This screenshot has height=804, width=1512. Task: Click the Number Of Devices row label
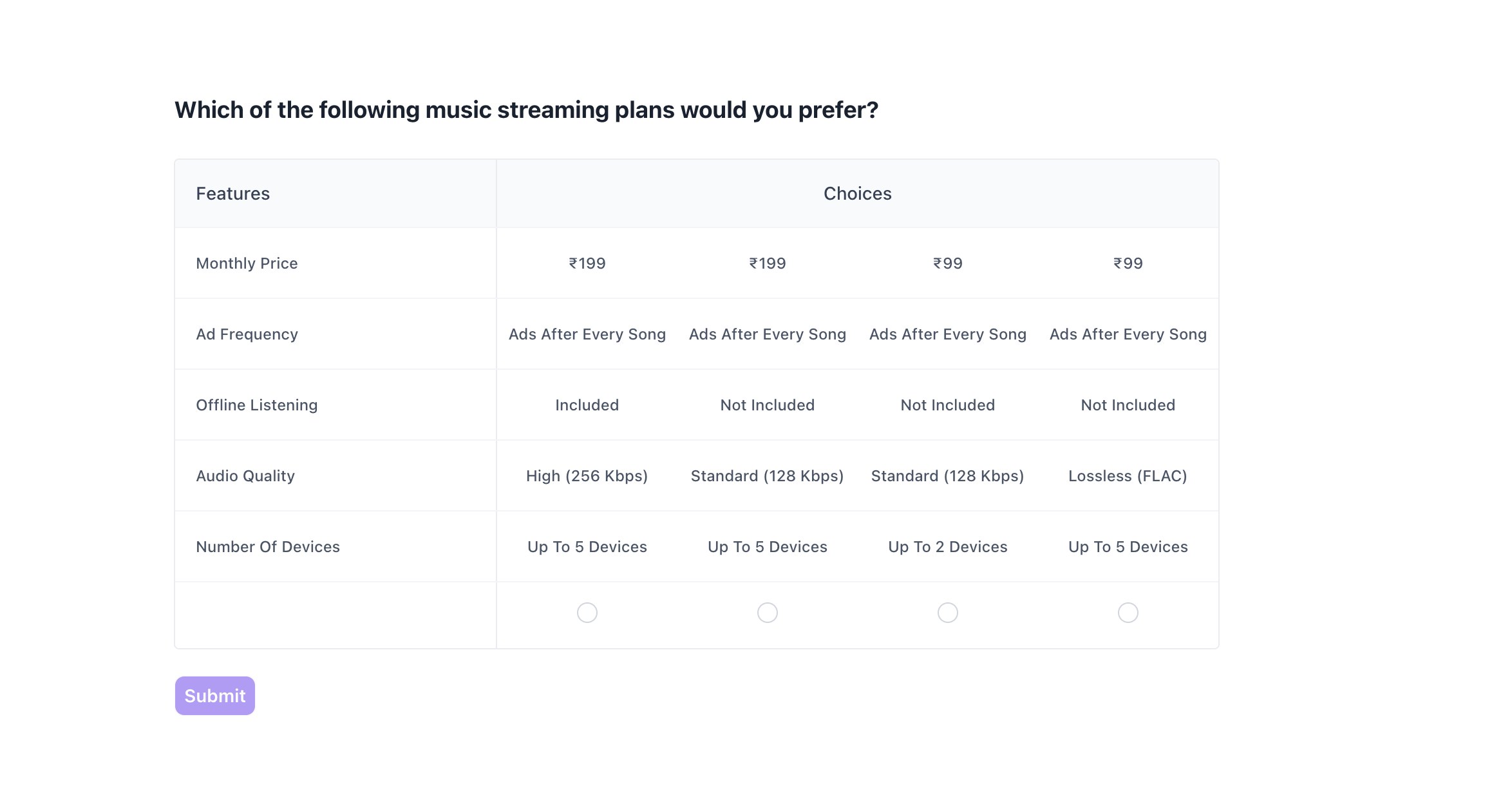coord(268,547)
